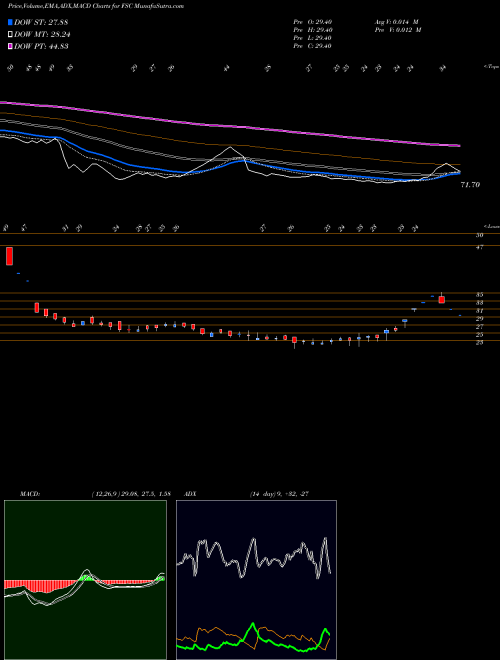Click the ADX (14 day) values text

(x=279, y=494)
